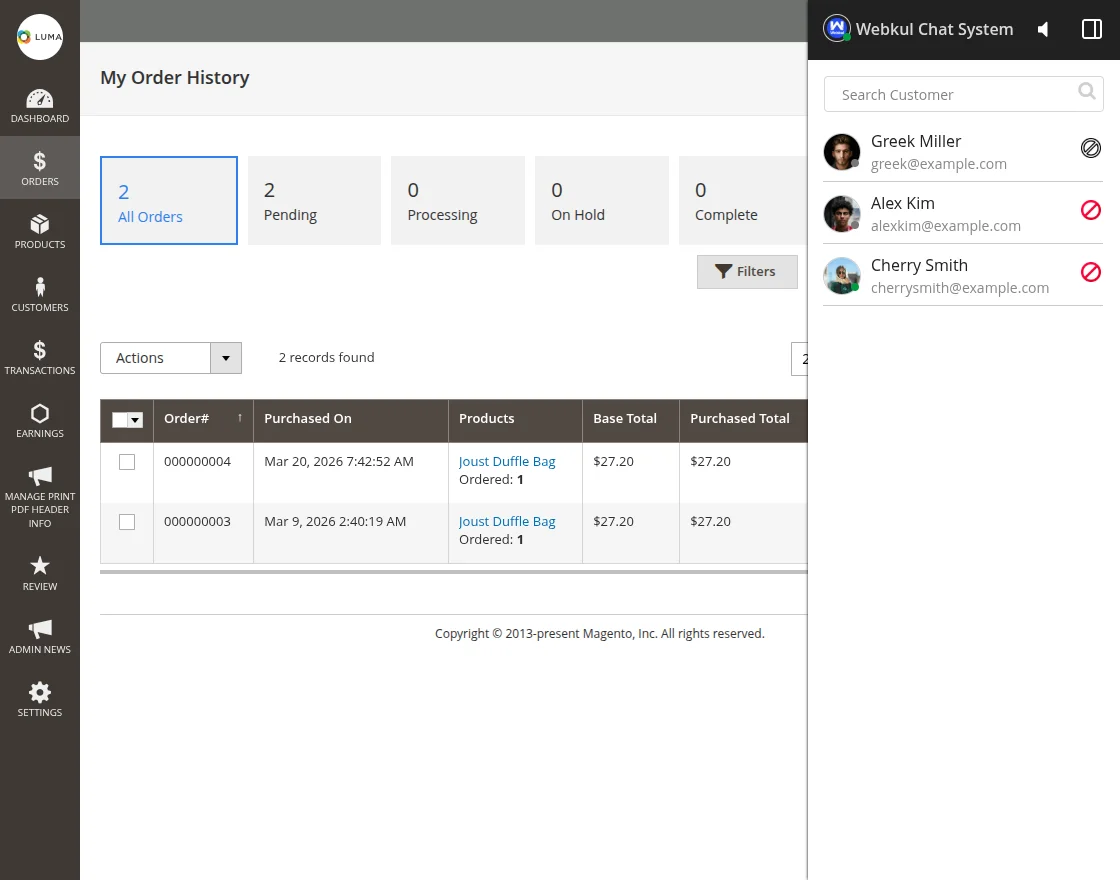Image resolution: width=1120 pixels, height=880 pixels.
Task: Toggle block status for Alex Kim
Action: tap(1091, 210)
